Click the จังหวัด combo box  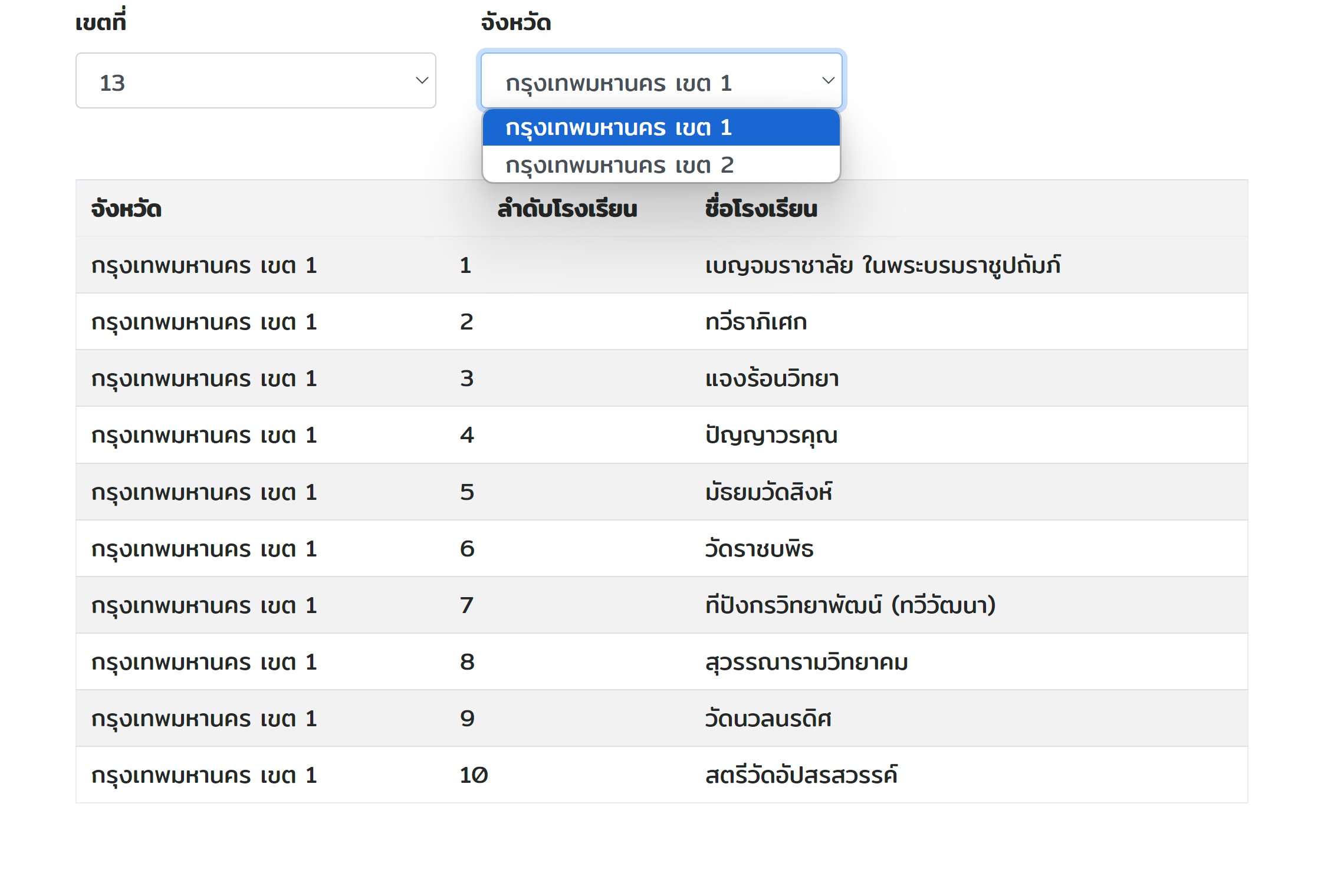click(661, 81)
